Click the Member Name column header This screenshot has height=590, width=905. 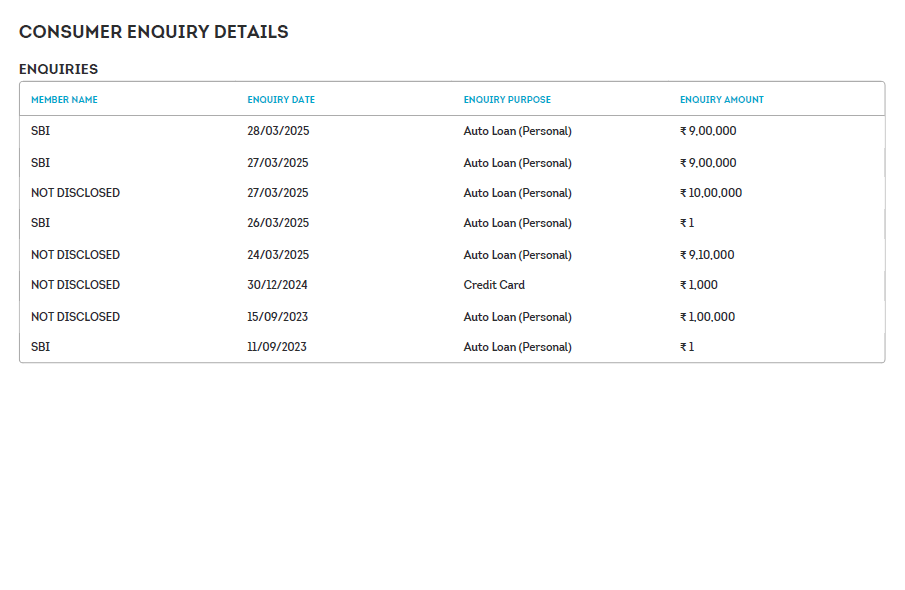(x=64, y=100)
